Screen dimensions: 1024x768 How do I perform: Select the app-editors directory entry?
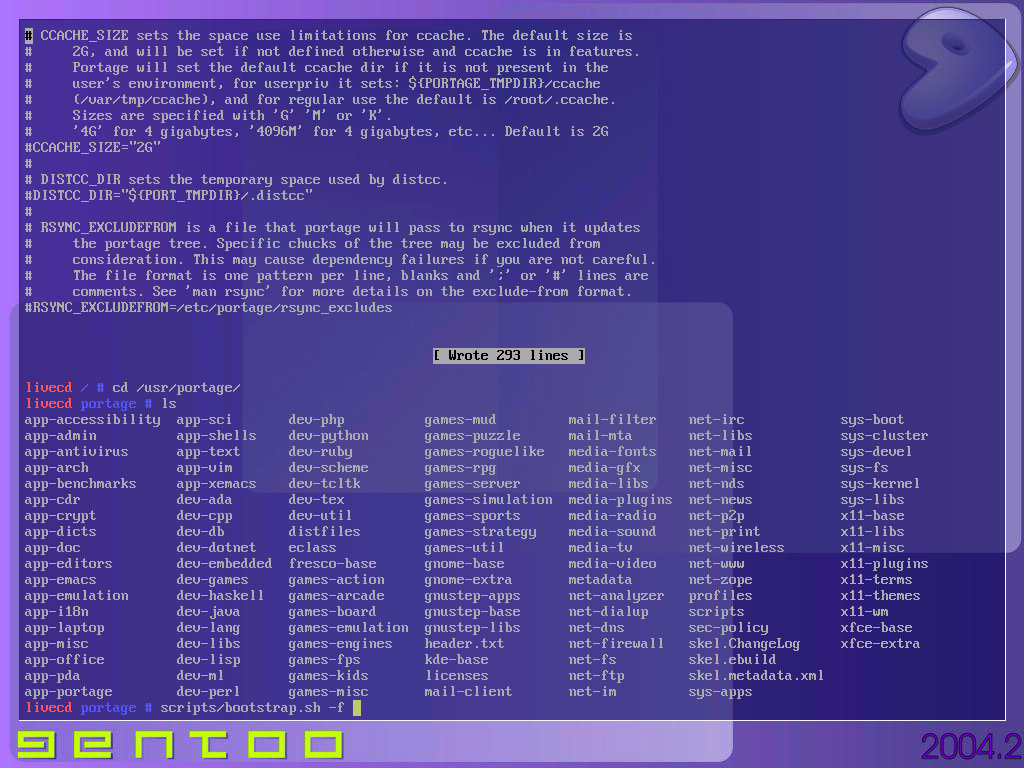[69, 564]
